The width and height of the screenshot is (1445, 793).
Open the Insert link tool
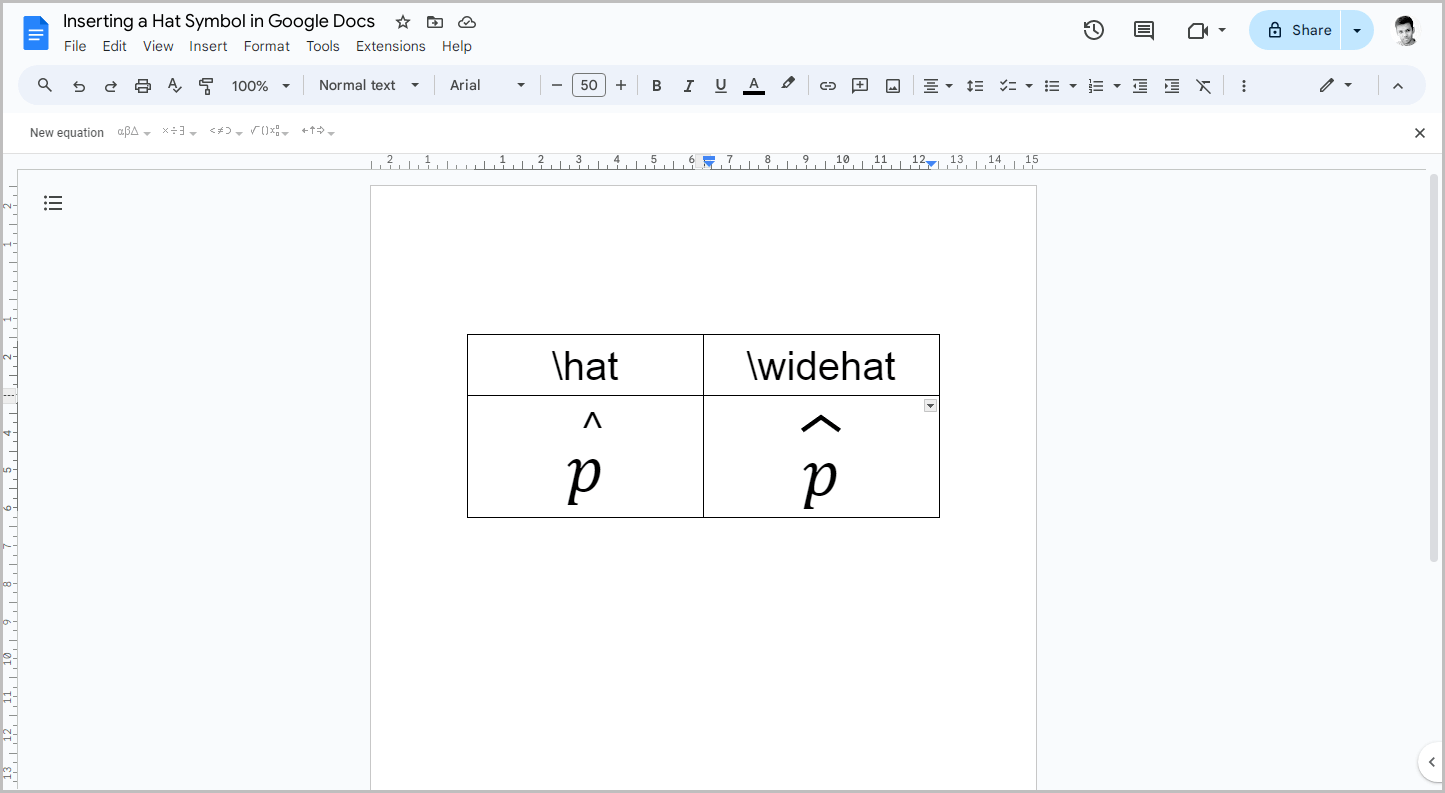pos(827,85)
